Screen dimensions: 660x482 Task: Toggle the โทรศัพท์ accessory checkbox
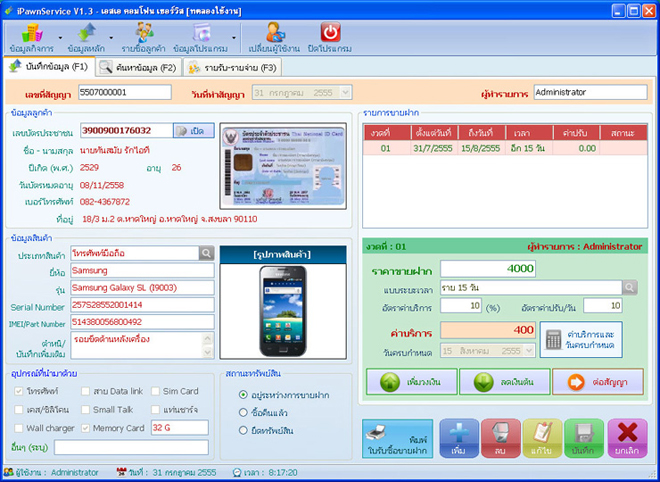click(19, 391)
